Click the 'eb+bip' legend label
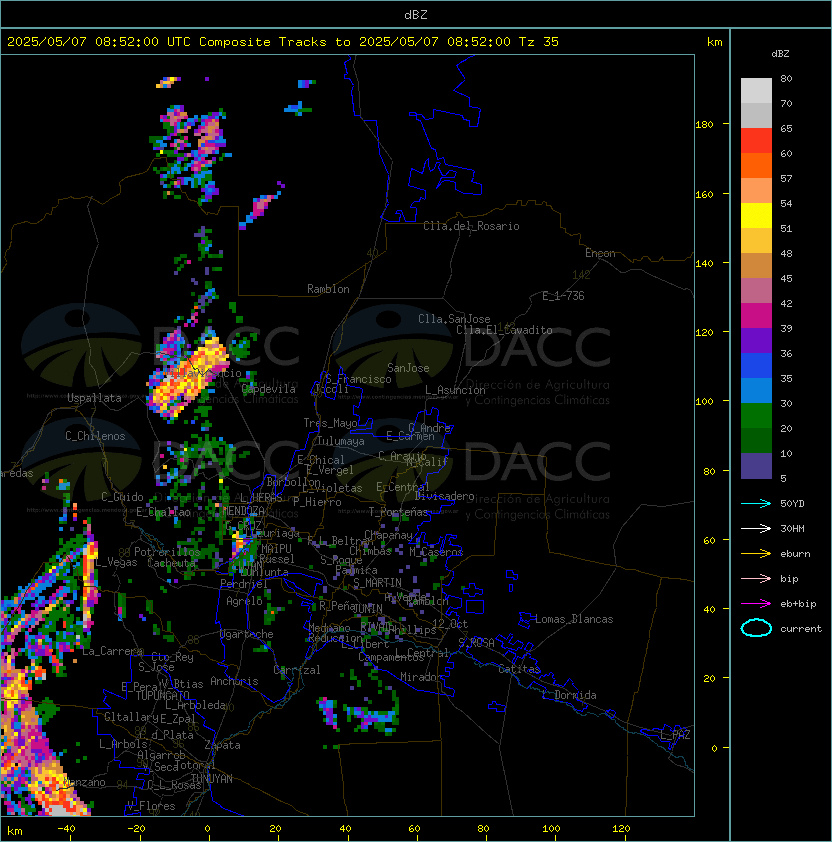 pos(798,604)
